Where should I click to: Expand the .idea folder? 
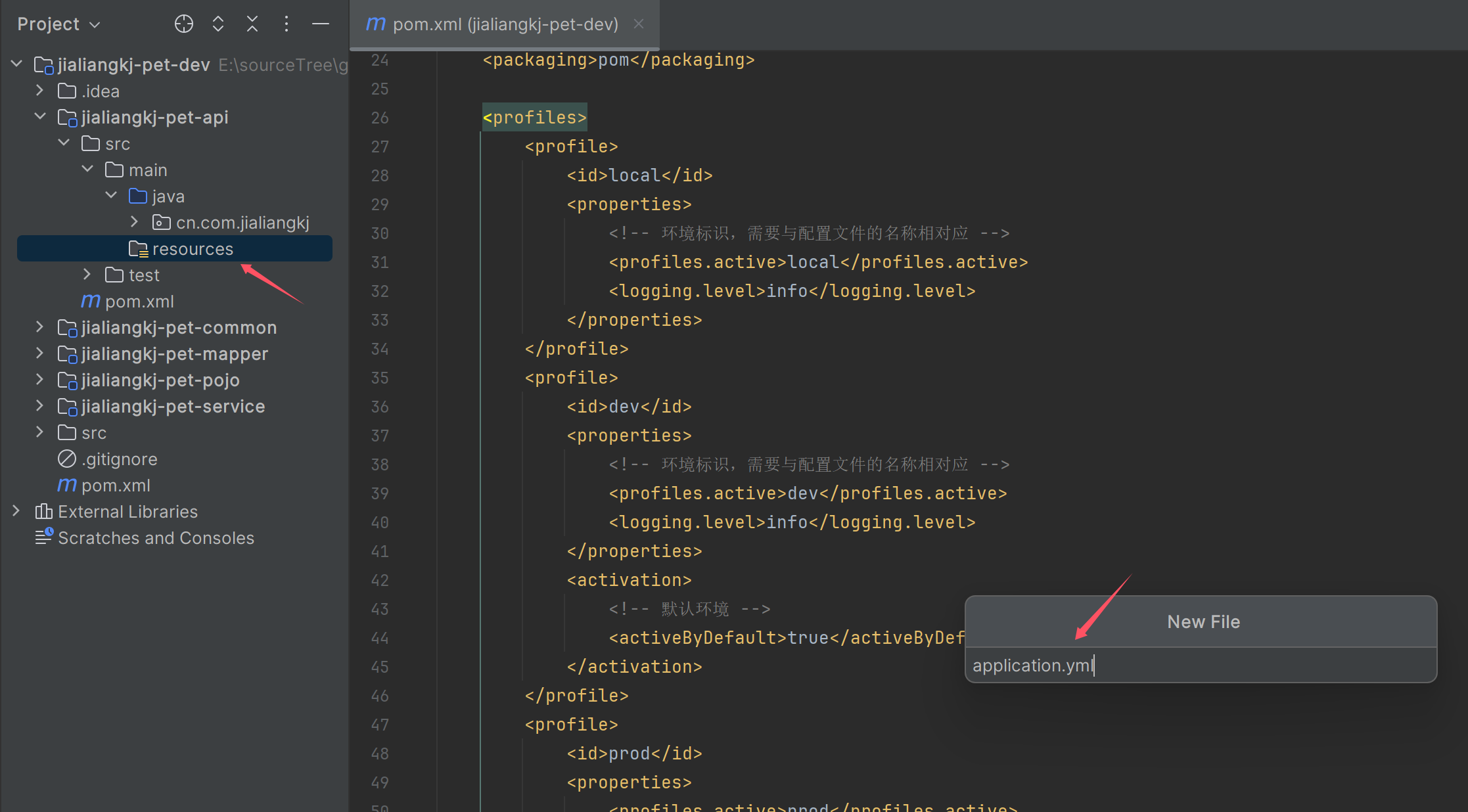[40, 91]
